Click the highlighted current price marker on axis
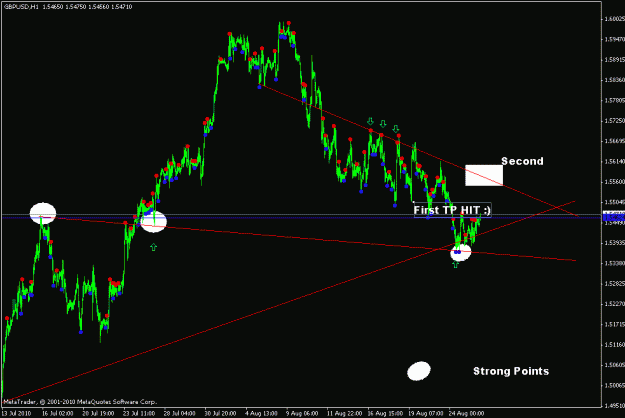The height and width of the screenshot is (418, 625). (x=614, y=217)
